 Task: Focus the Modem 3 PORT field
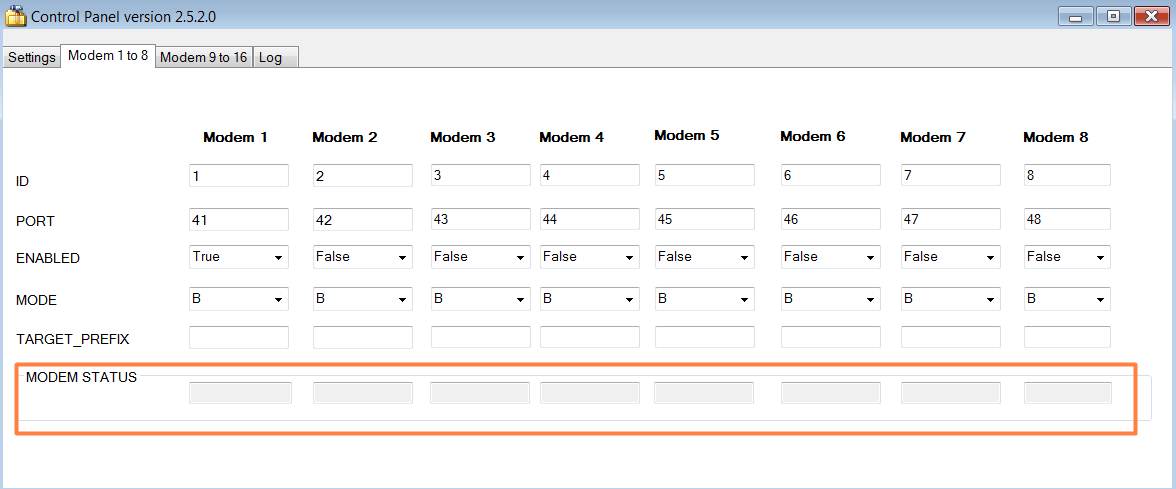tap(480, 218)
